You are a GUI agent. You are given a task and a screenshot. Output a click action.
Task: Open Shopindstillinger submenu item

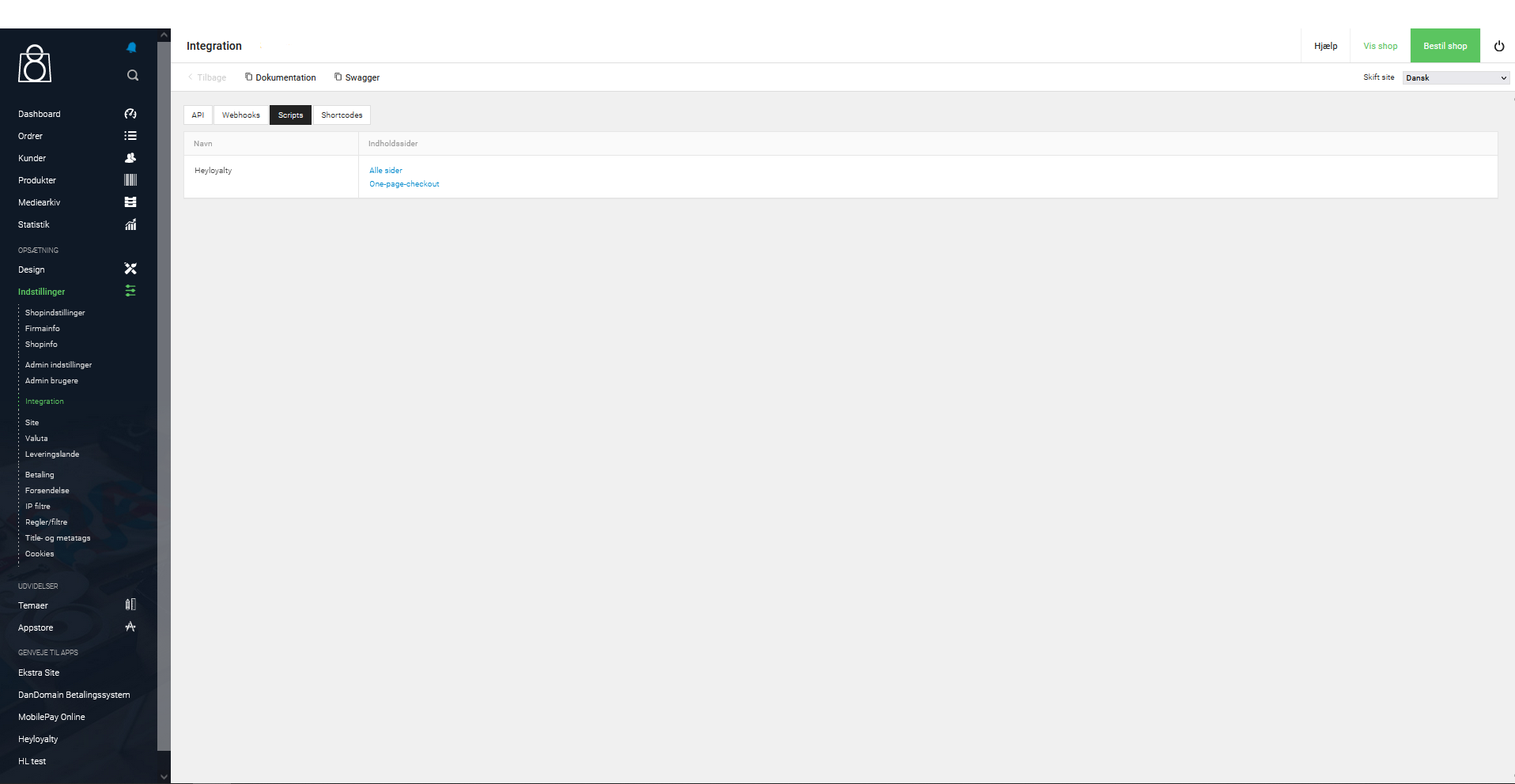pyautogui.click(x=55, y=312)
